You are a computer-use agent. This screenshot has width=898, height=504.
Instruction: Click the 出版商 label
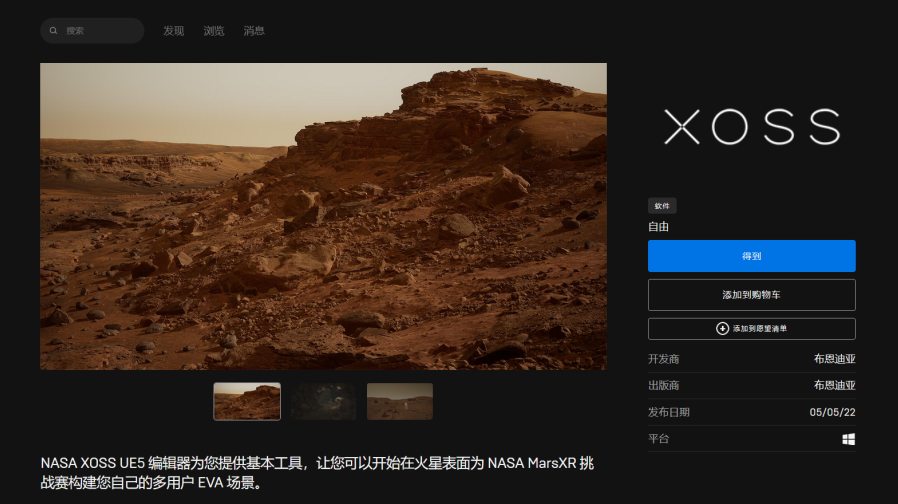click(663, 385)
